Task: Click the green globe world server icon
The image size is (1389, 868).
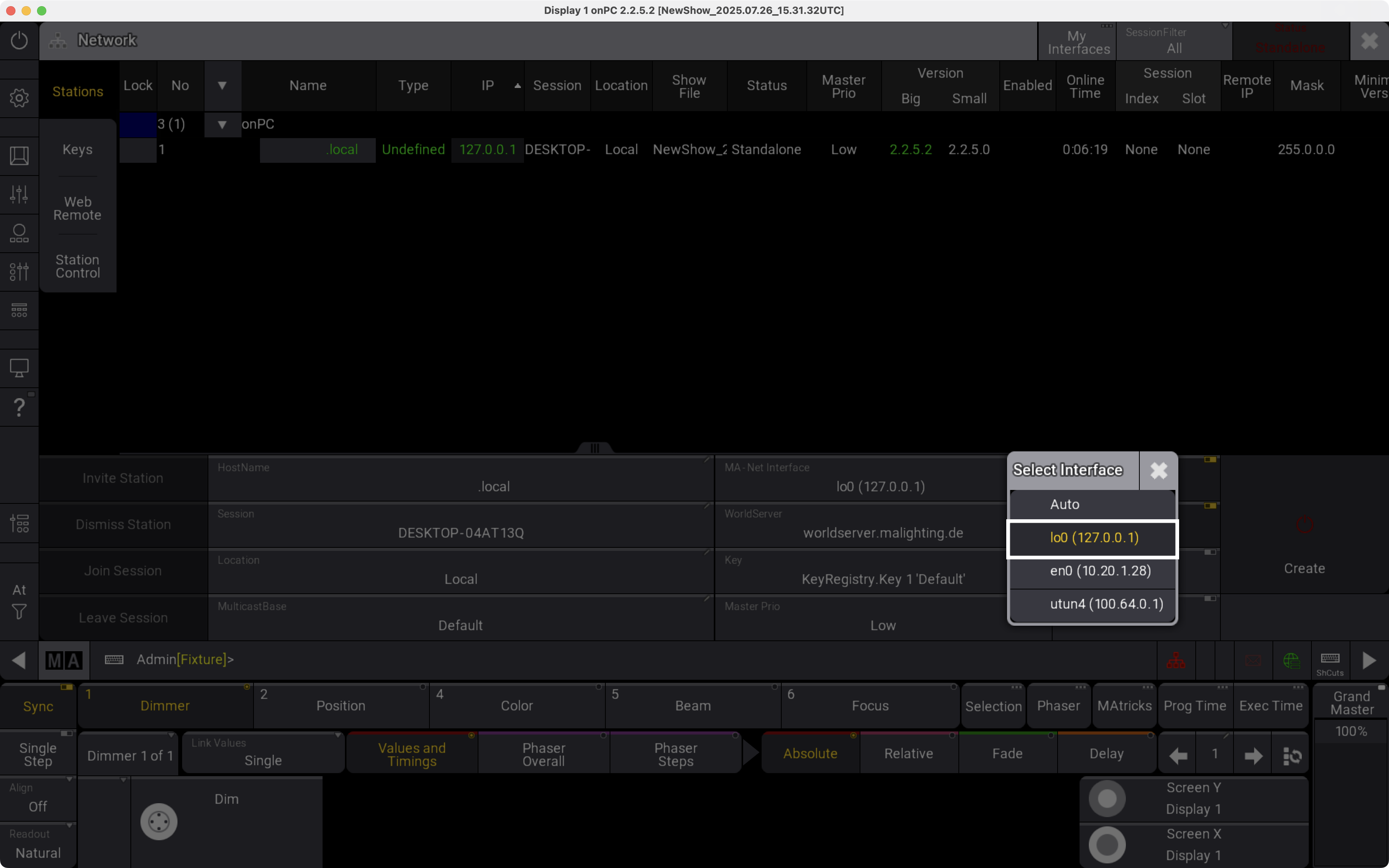Action: 1291,660
